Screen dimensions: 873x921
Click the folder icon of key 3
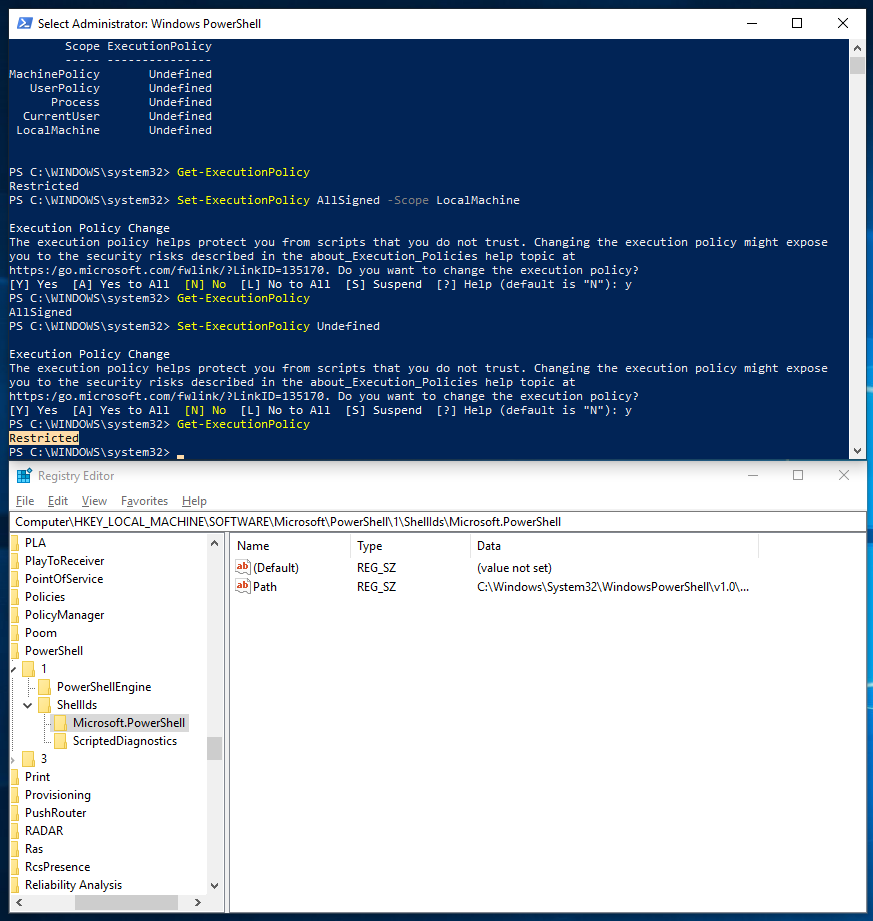[29, 758]
